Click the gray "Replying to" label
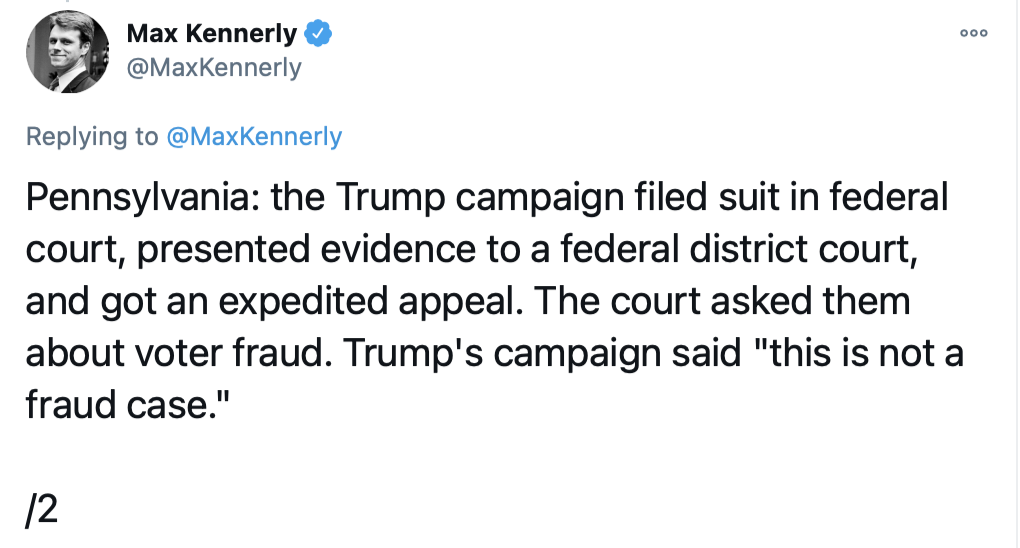 coord(92,137)
